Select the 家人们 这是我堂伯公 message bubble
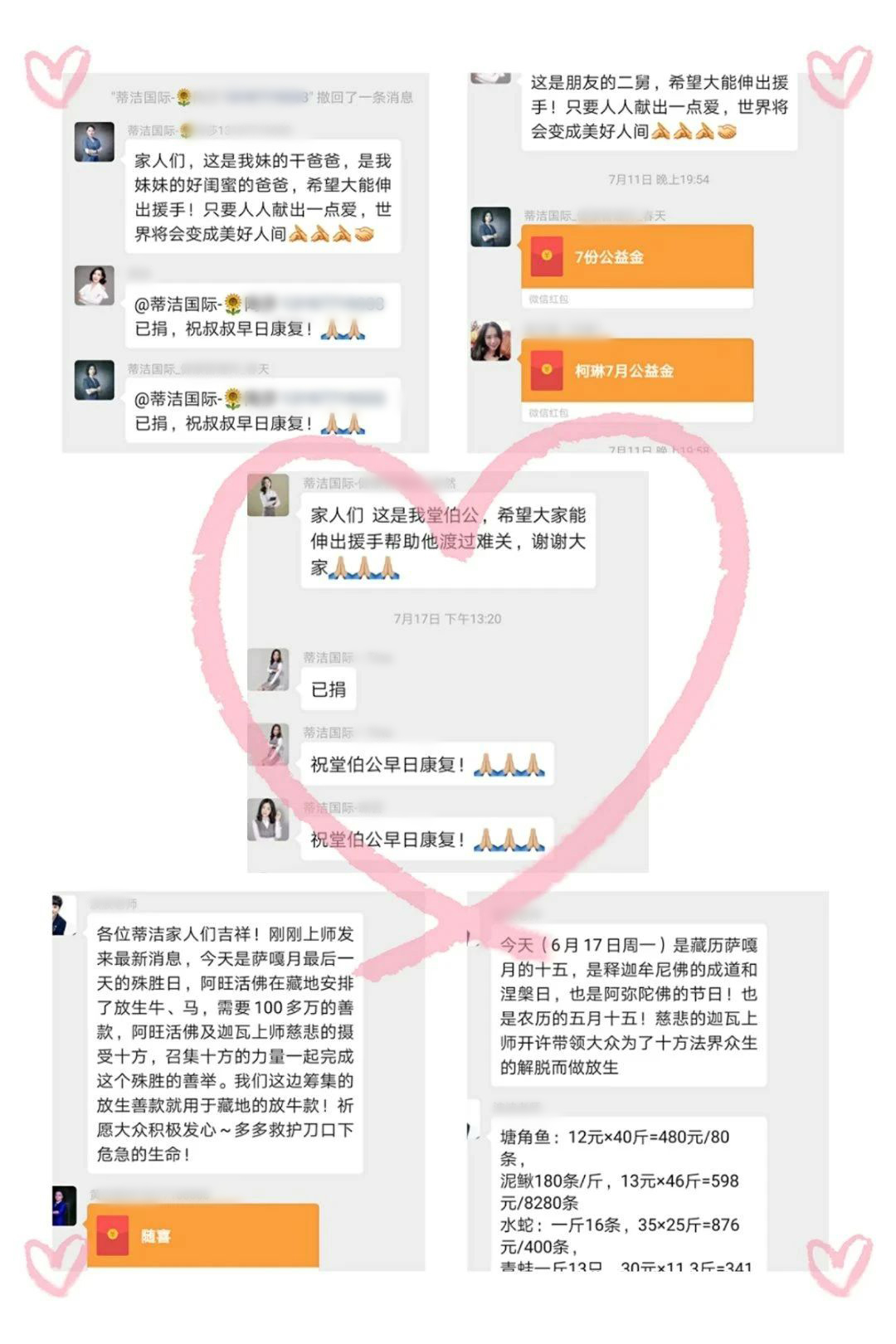This screenshot has width=896, height=1344. pos(448,541)
